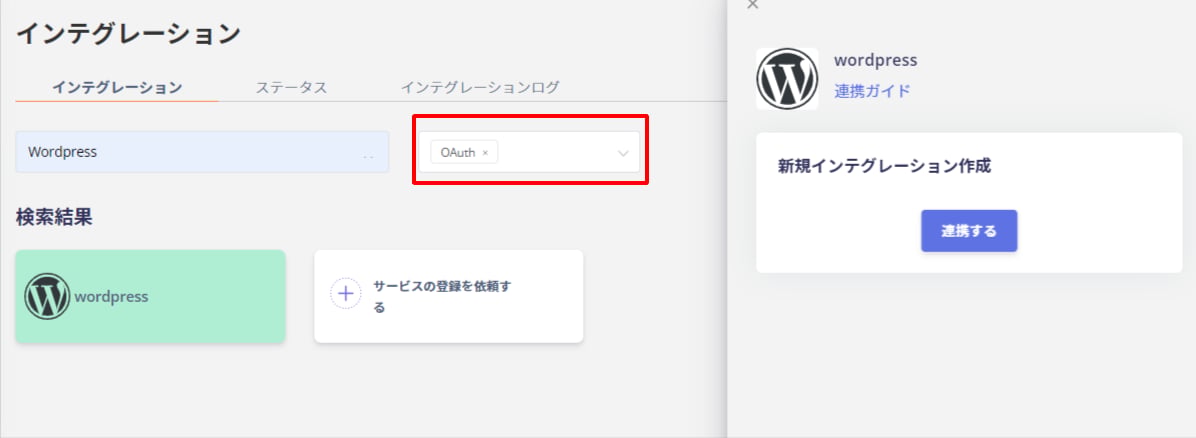
Task: Close the wordpress side panel with X
Action: (x=753, y=4)
